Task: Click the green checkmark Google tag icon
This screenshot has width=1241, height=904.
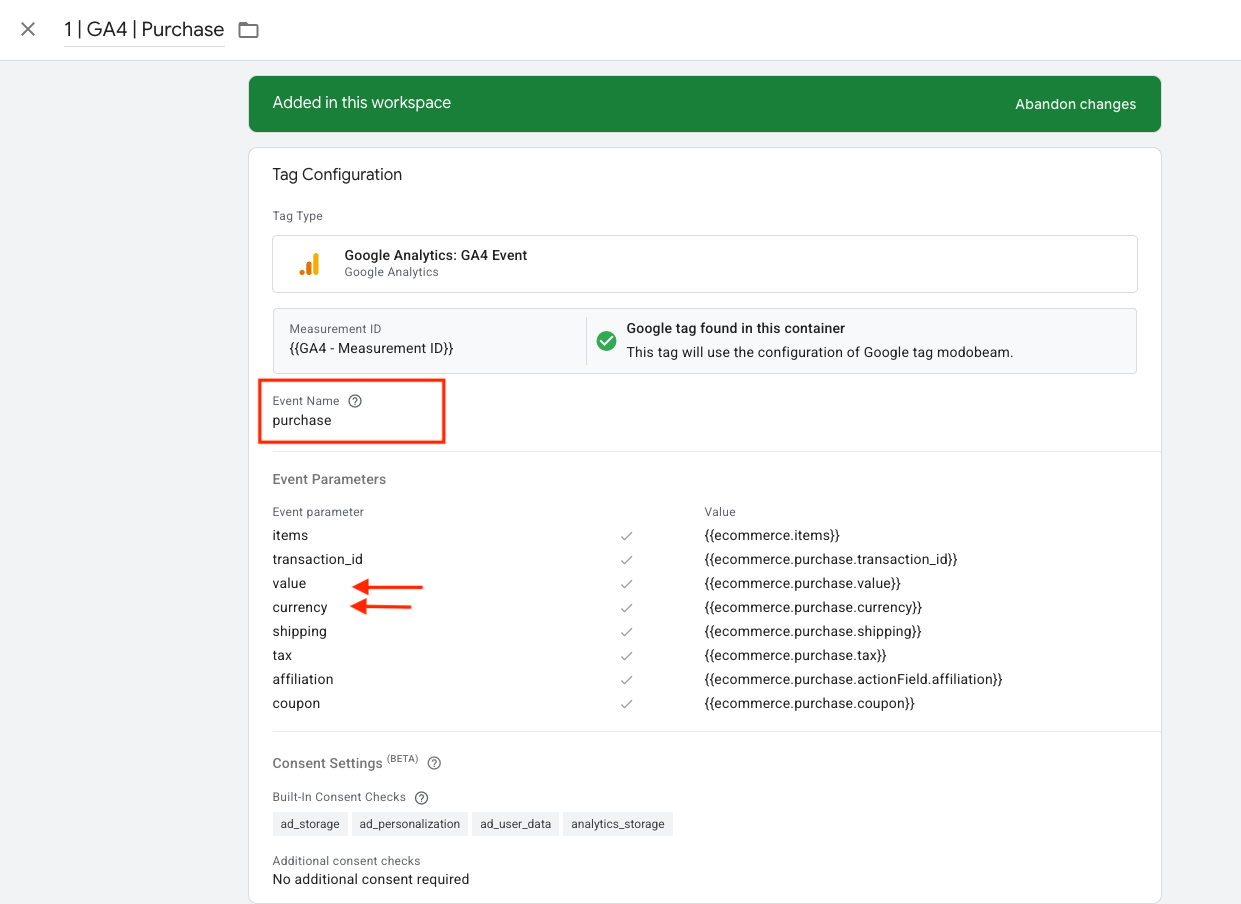Action: pyautogui.click(x=606, y=341)
